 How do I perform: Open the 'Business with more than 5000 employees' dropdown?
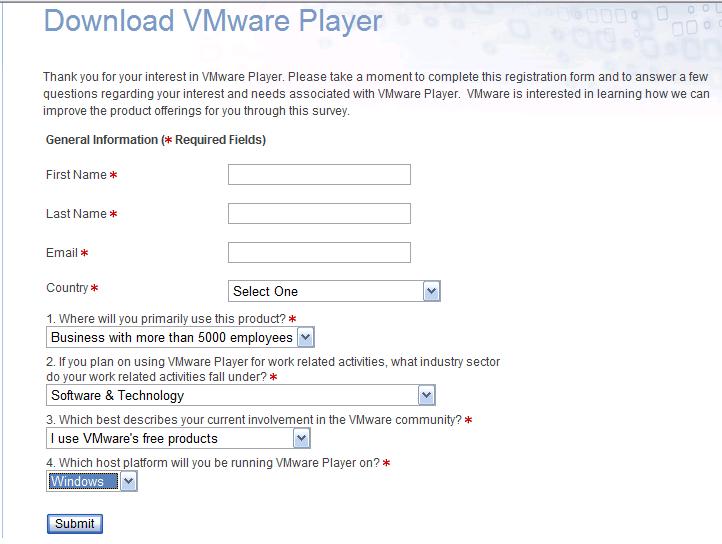coord(180,338)
